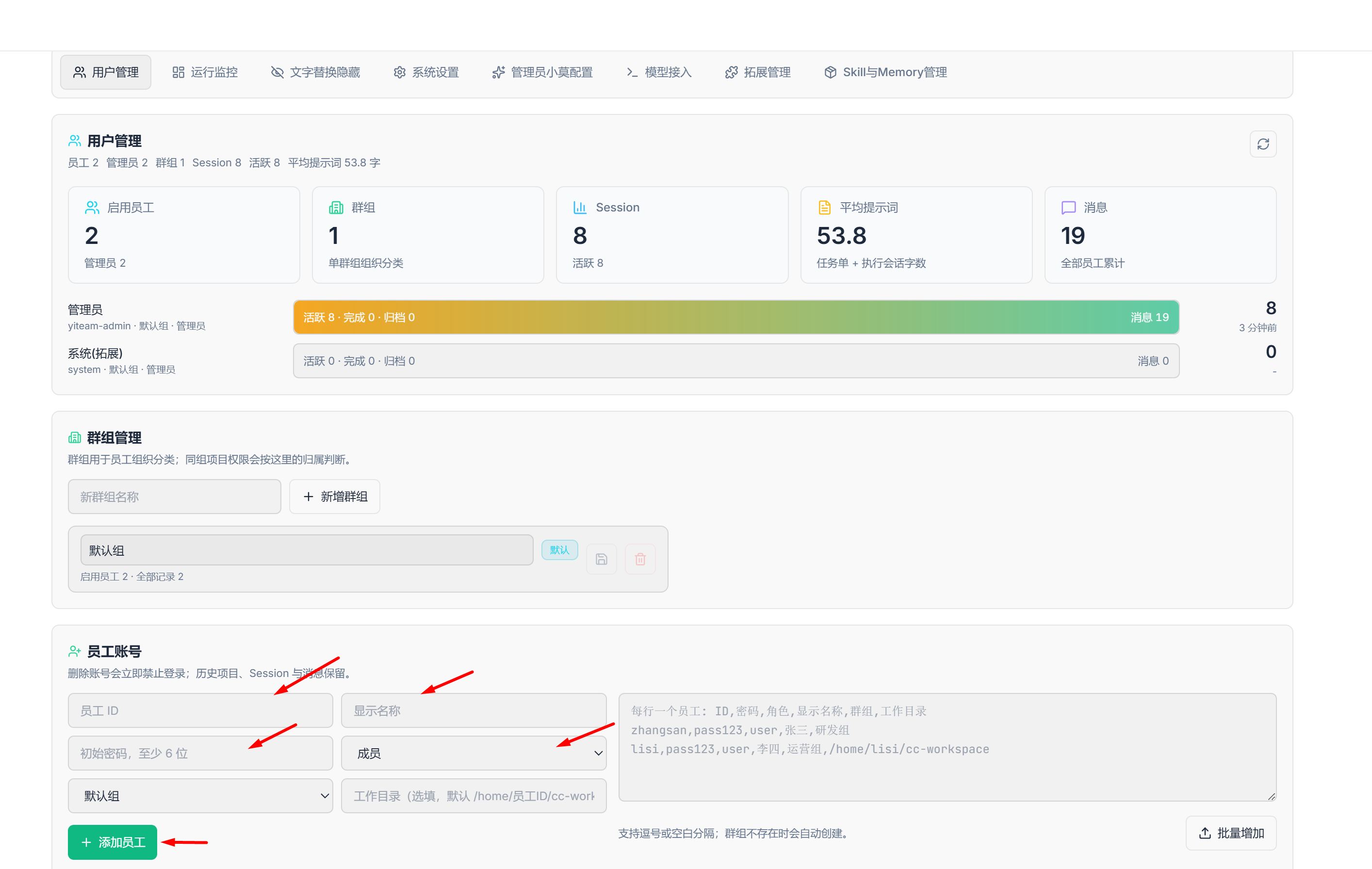The image size is (1372, 869).
Task: Click the 批量增加 upload button
Action: (x=1231, y=833)
